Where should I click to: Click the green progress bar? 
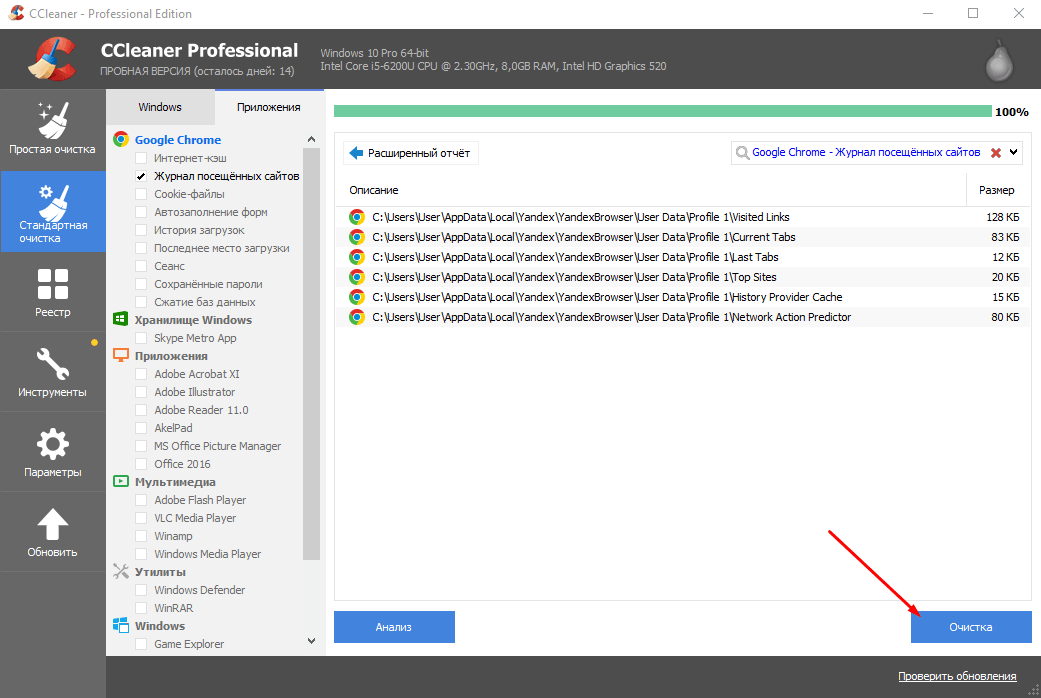[662, 112]
